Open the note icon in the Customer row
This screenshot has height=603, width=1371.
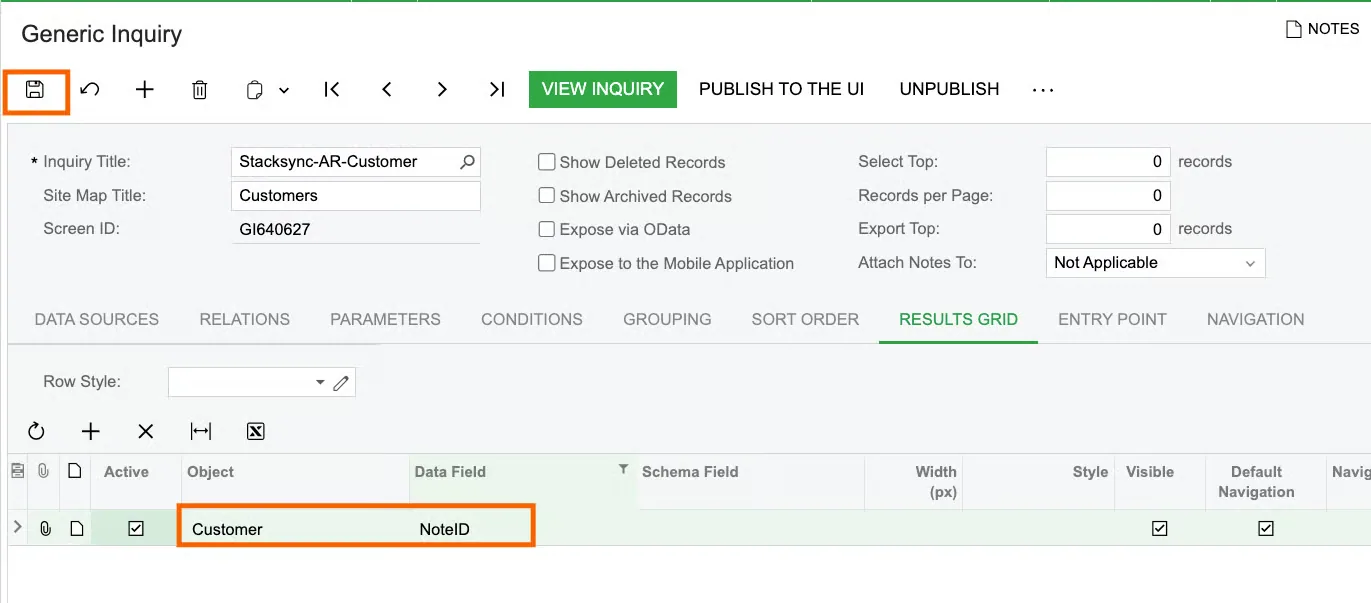pos(77,529)
